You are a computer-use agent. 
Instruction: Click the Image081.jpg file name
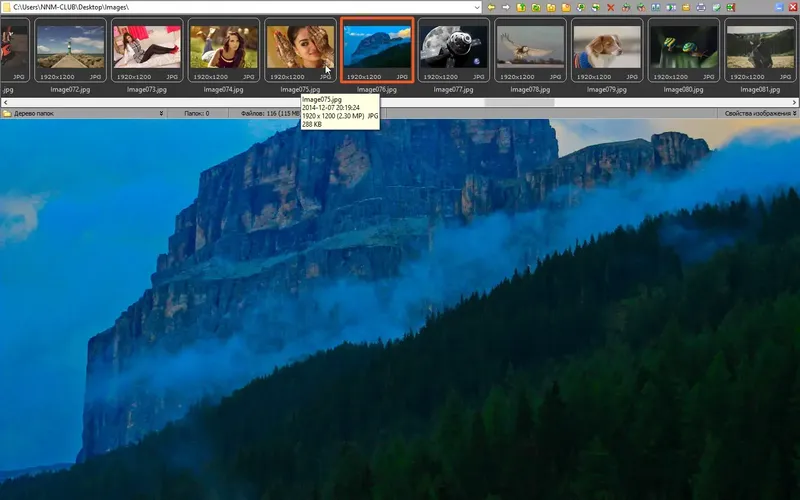[x=760, y=89]
